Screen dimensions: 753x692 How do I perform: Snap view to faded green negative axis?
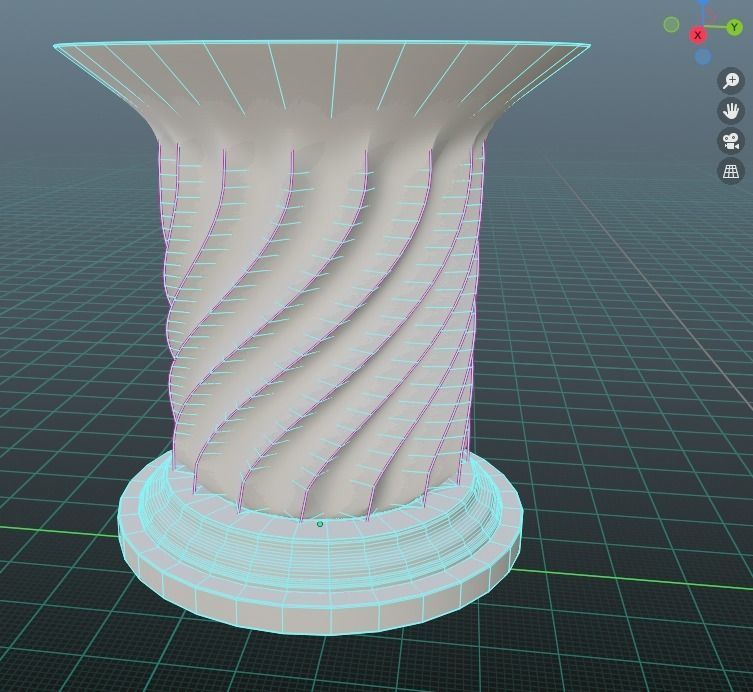(671, 24)
